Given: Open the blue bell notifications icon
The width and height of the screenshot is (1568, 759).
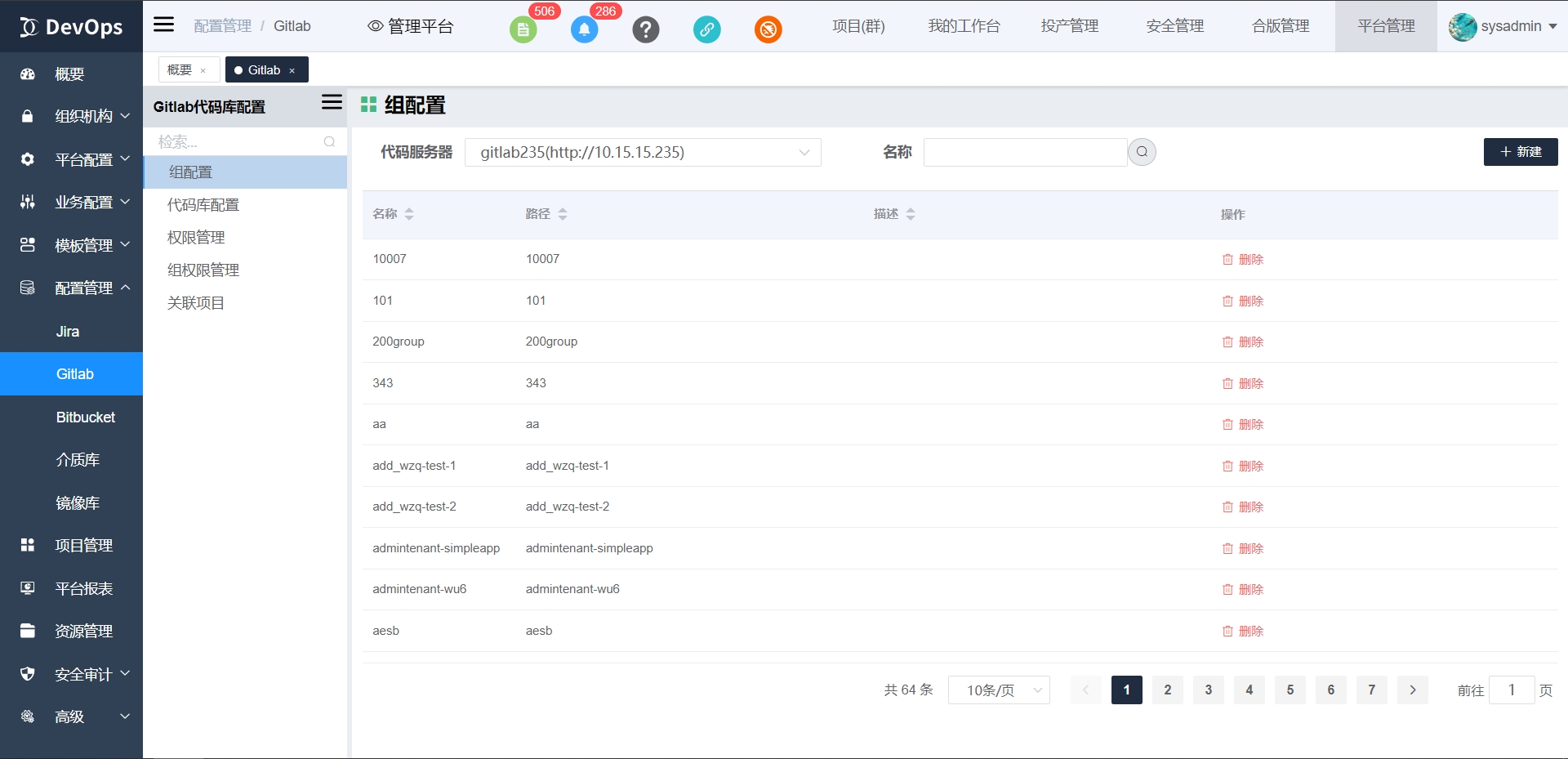Looking at the screenshot, I should click(584, 30).
